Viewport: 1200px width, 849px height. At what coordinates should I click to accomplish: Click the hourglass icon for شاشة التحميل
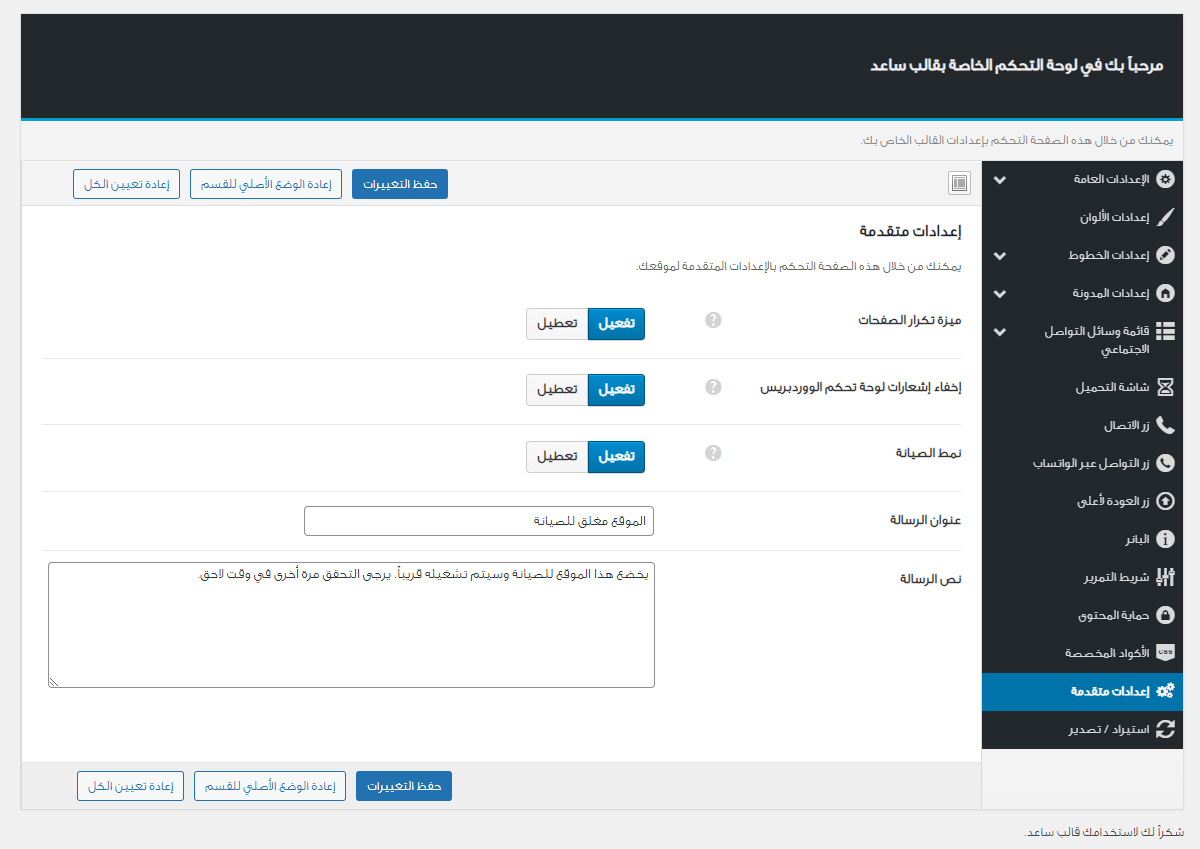point(1165,386)
